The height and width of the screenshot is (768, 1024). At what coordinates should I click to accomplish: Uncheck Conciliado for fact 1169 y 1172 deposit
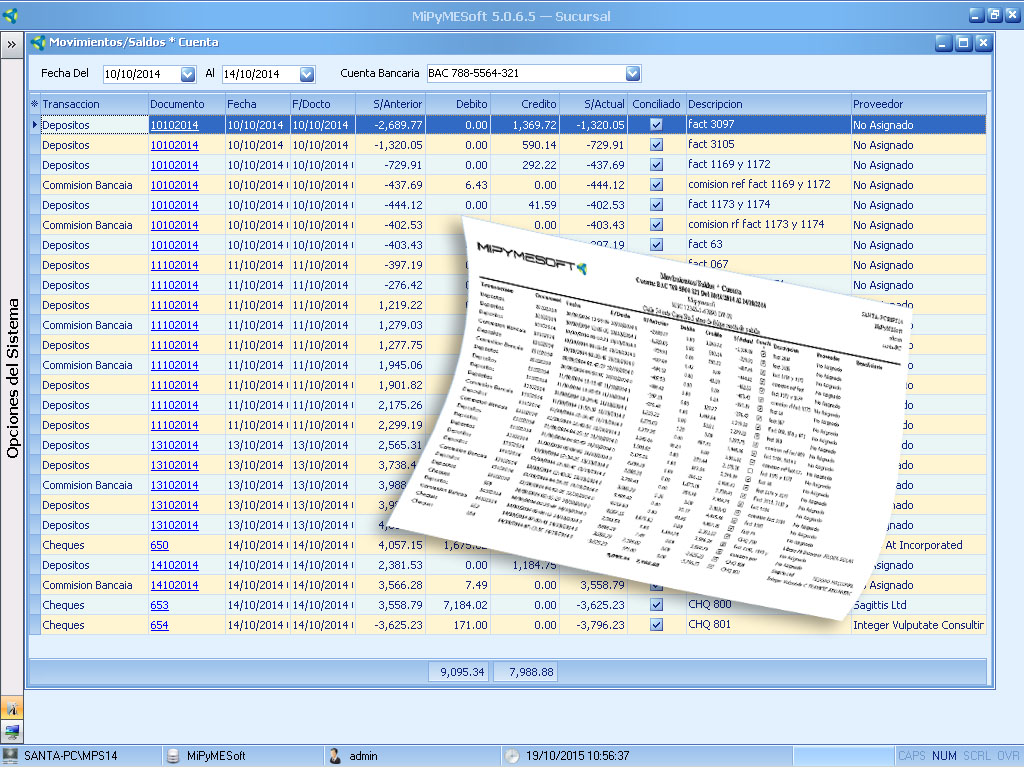point(656,165)
